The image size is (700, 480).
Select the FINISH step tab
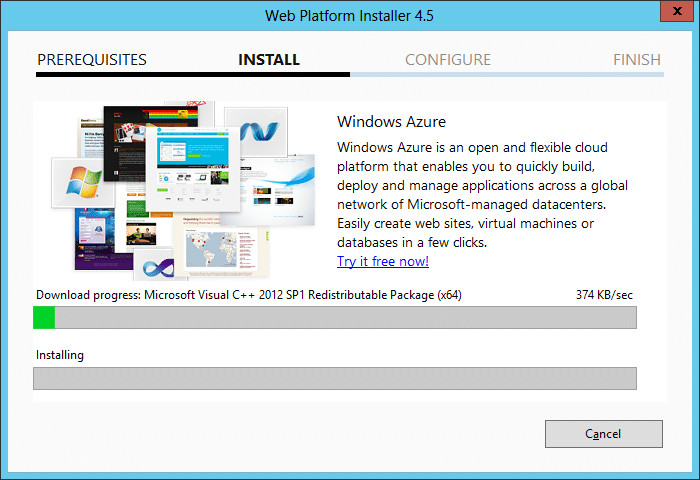637,59
